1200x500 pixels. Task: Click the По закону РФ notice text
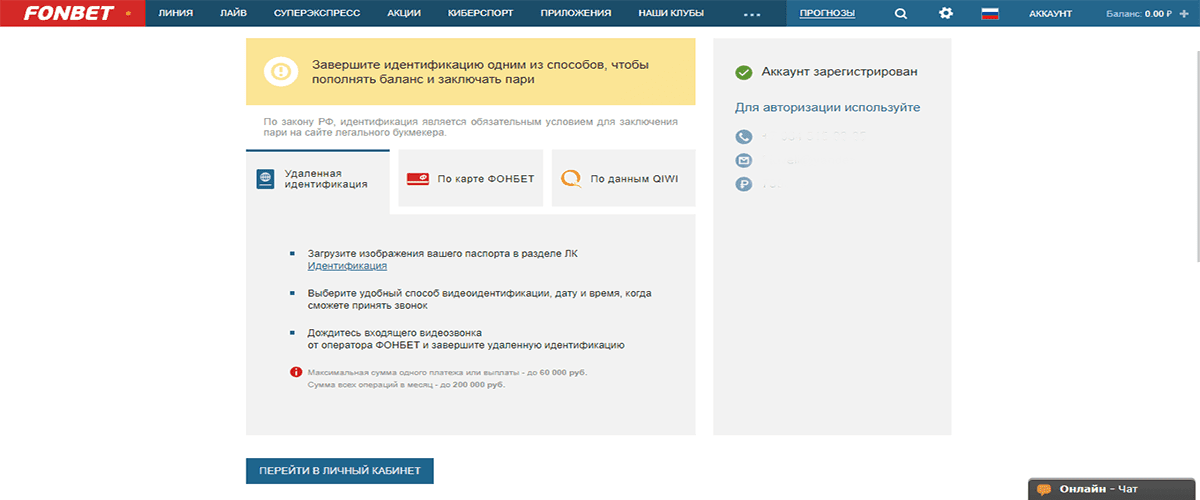pyautogui.click(x=470, y=126)
